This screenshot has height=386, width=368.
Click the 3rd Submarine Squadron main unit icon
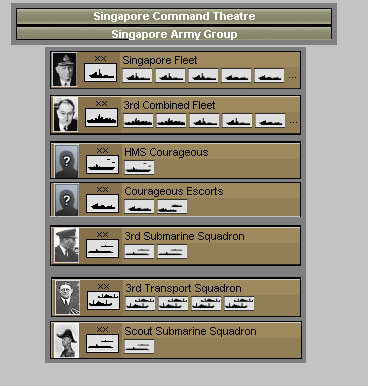point(102,248)
